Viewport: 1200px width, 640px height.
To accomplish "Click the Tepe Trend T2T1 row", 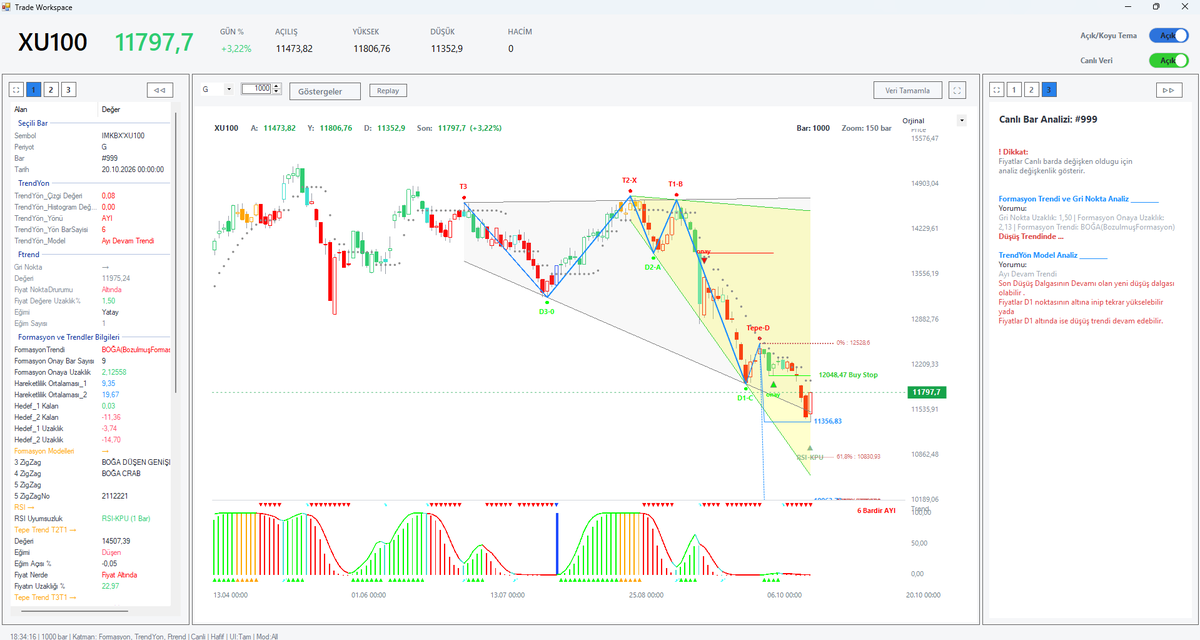I will click(91, 529).
